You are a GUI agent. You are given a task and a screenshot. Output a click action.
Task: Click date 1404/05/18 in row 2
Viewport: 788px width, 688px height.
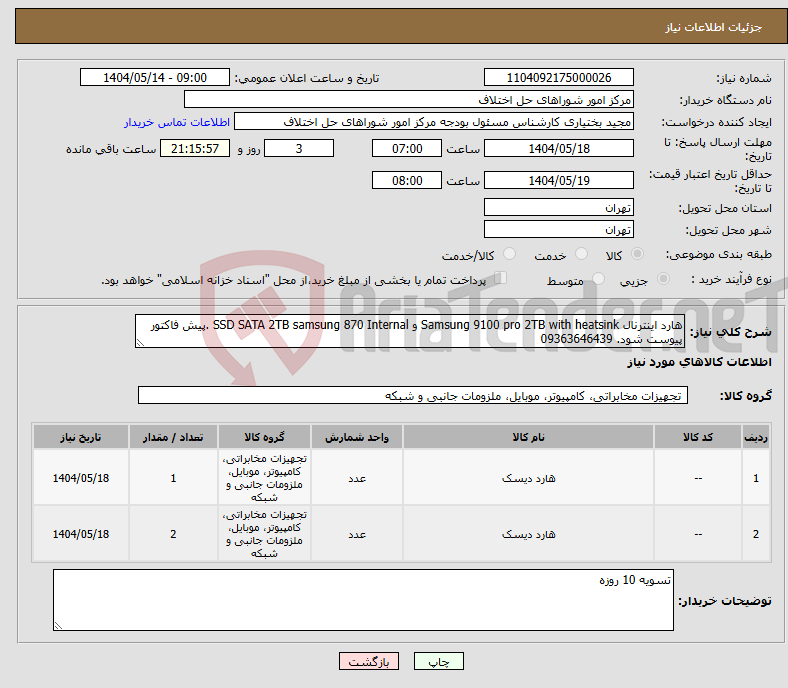click(x=81, y=534)
